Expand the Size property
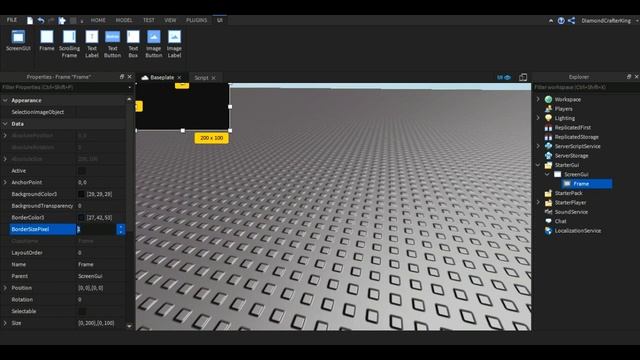 [5, 323]
